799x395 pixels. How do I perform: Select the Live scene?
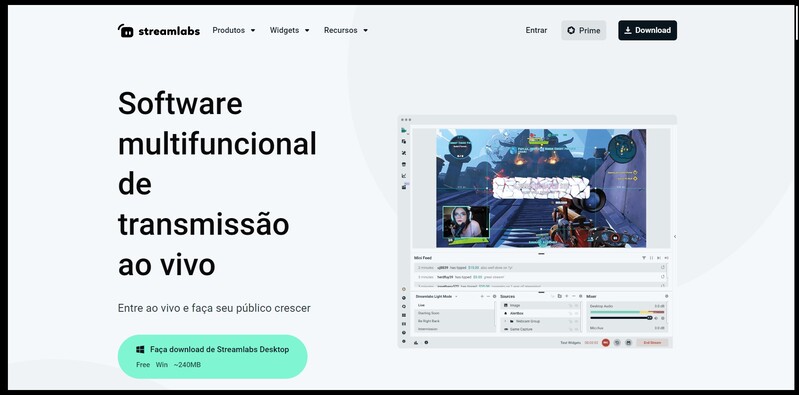455,305
